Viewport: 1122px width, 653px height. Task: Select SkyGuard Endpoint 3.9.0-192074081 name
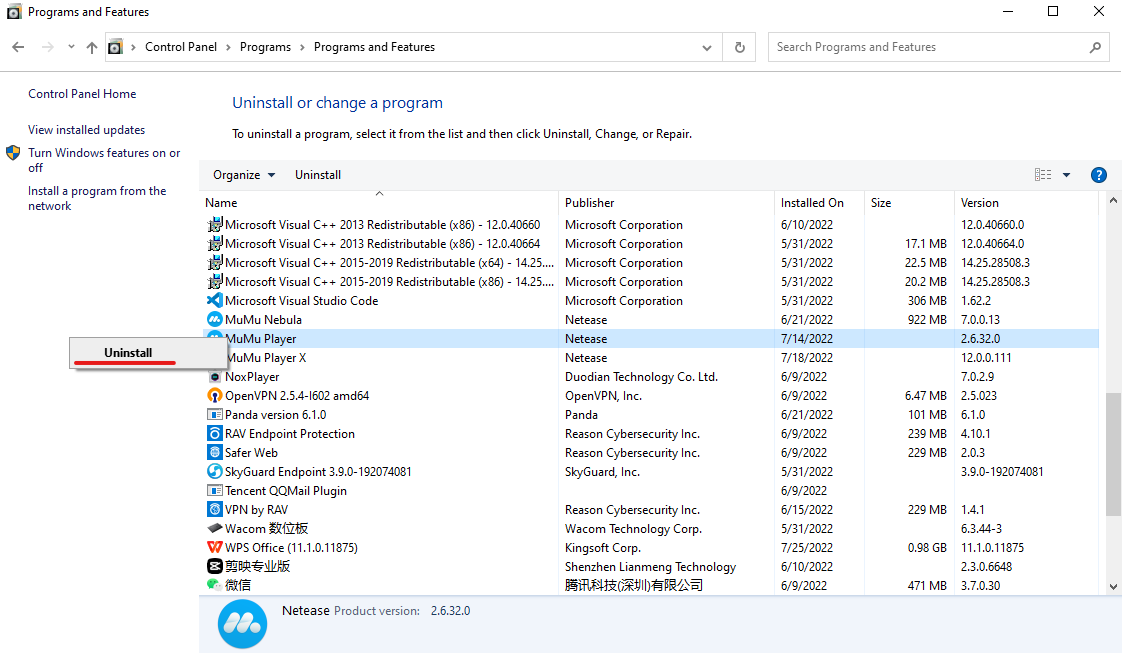coord(318,472)
